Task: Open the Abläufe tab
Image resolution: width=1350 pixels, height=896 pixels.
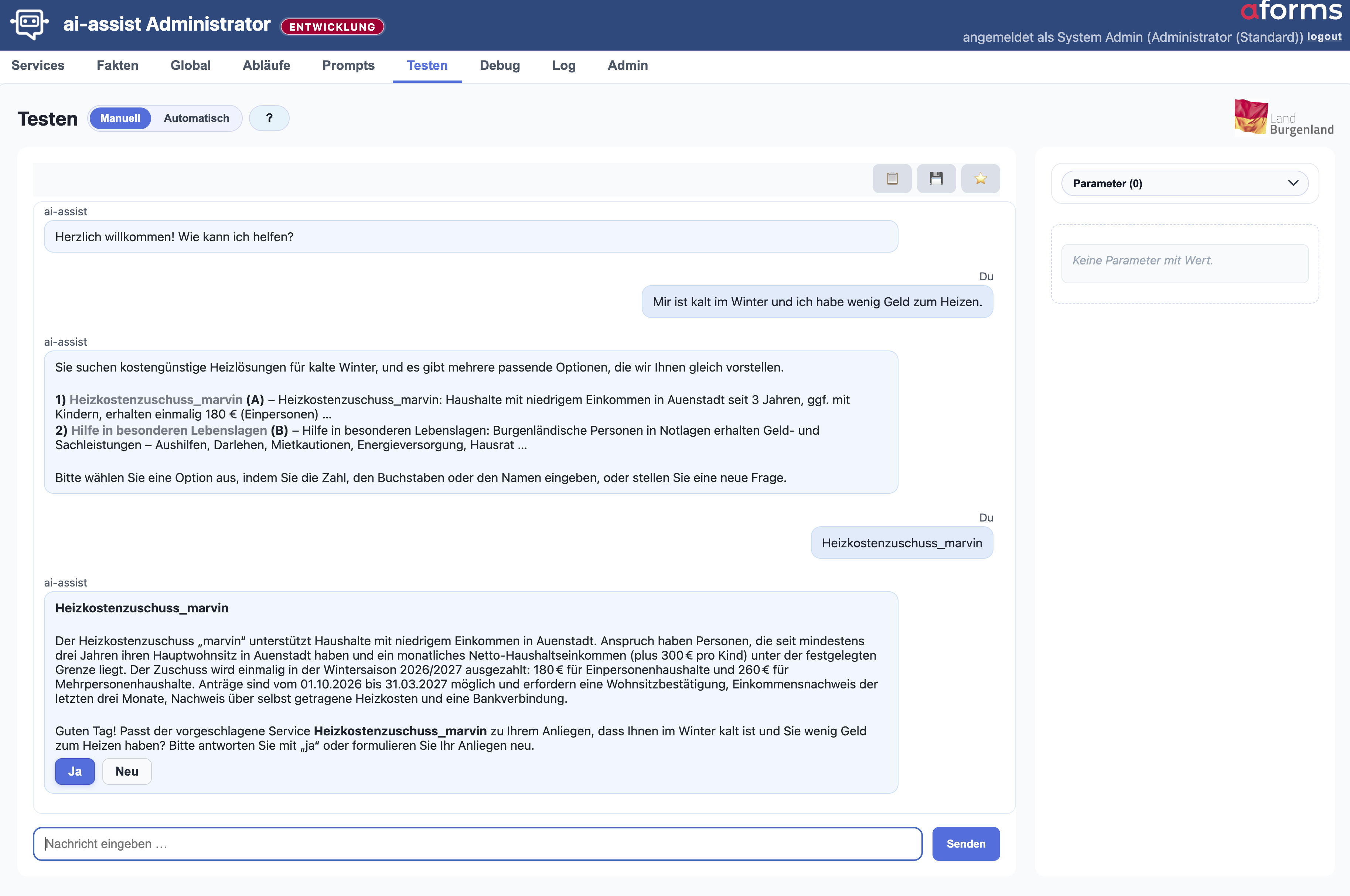Action: (x=266, y=66)
